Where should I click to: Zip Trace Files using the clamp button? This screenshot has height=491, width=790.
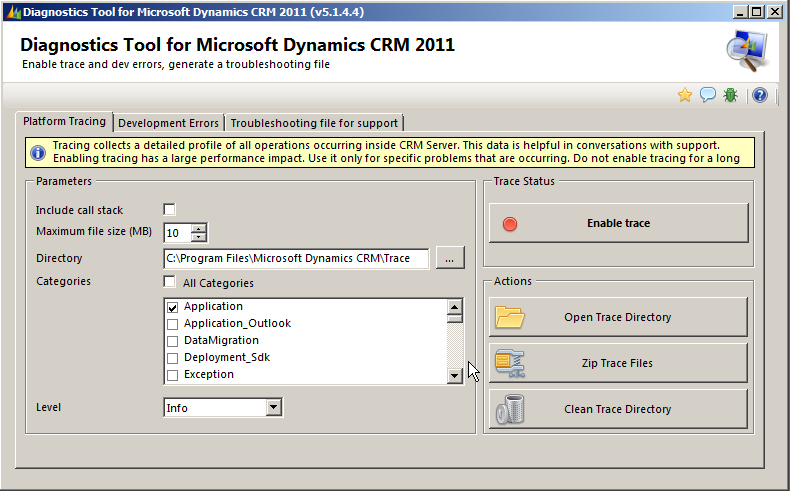click(618, 363)
